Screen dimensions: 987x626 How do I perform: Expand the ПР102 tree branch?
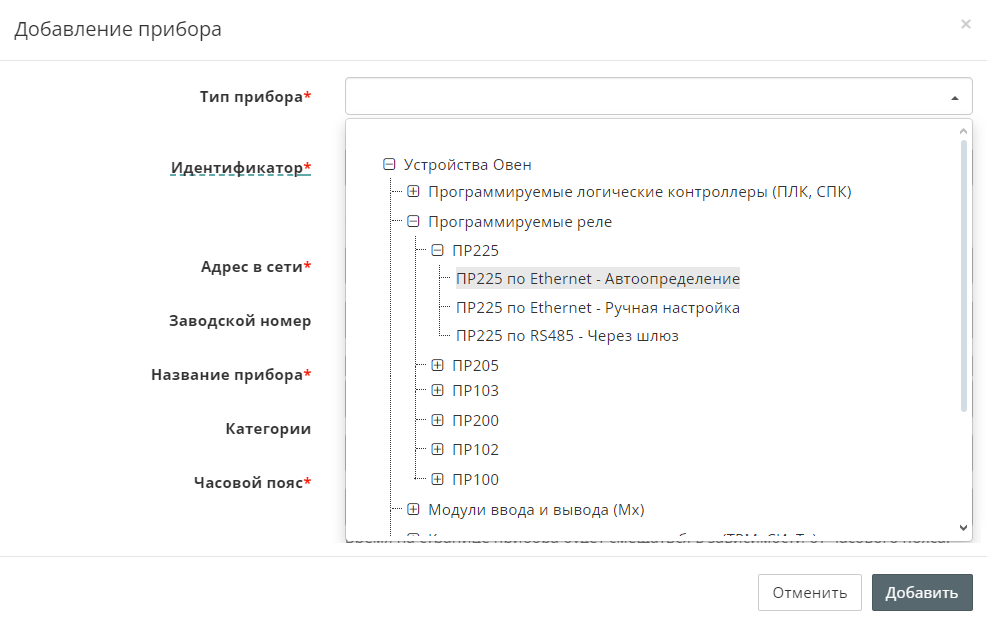pyautogui.click(x=437, y=450)
